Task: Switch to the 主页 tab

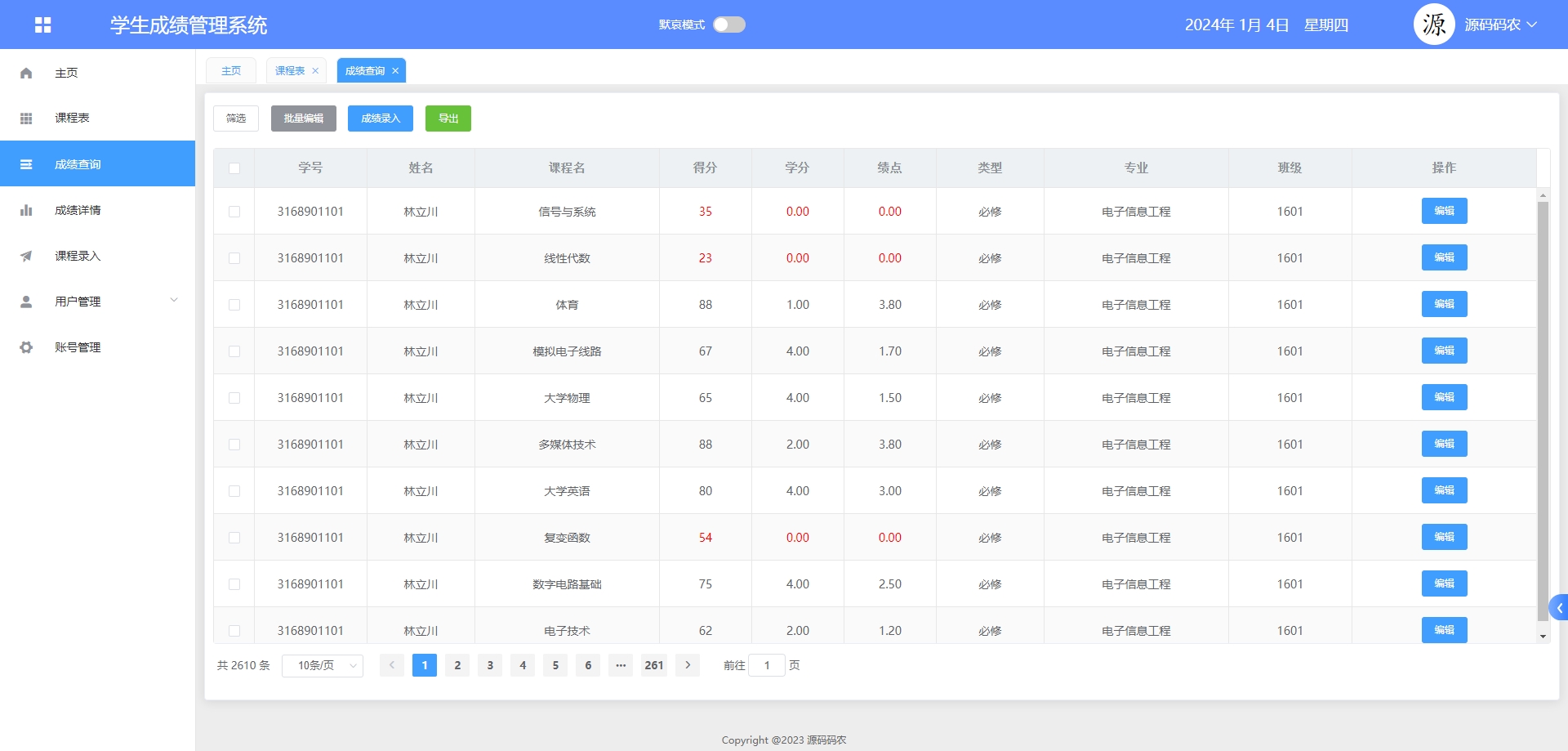Action: (231, 71)
